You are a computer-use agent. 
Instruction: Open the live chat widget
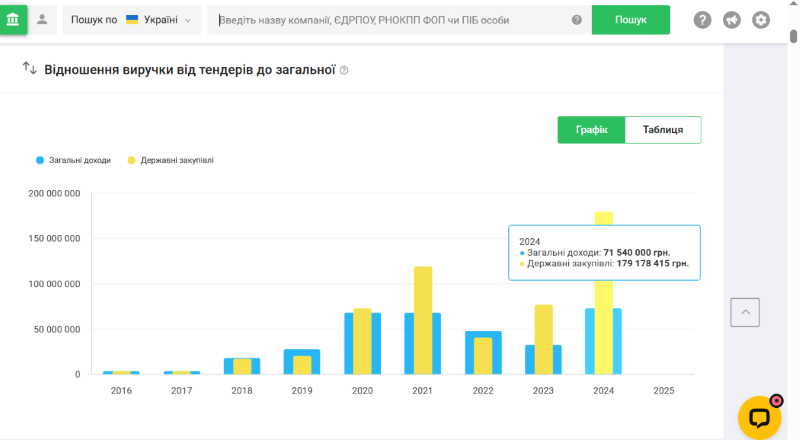click(759, 417)
